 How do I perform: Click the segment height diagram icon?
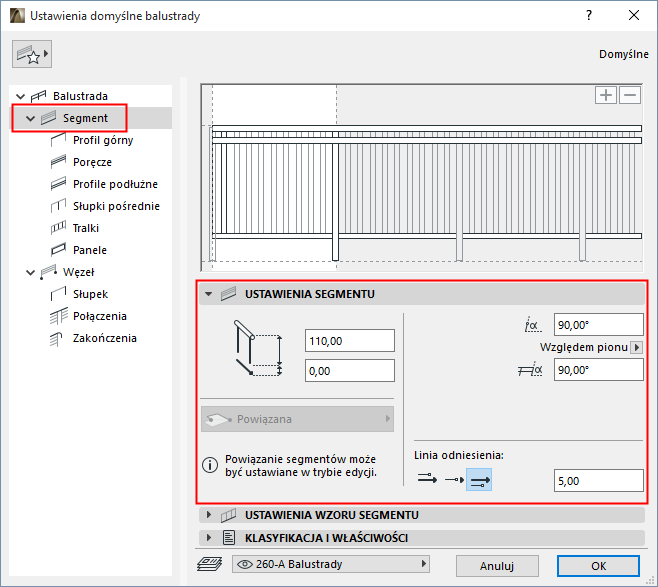pos(257,348)
